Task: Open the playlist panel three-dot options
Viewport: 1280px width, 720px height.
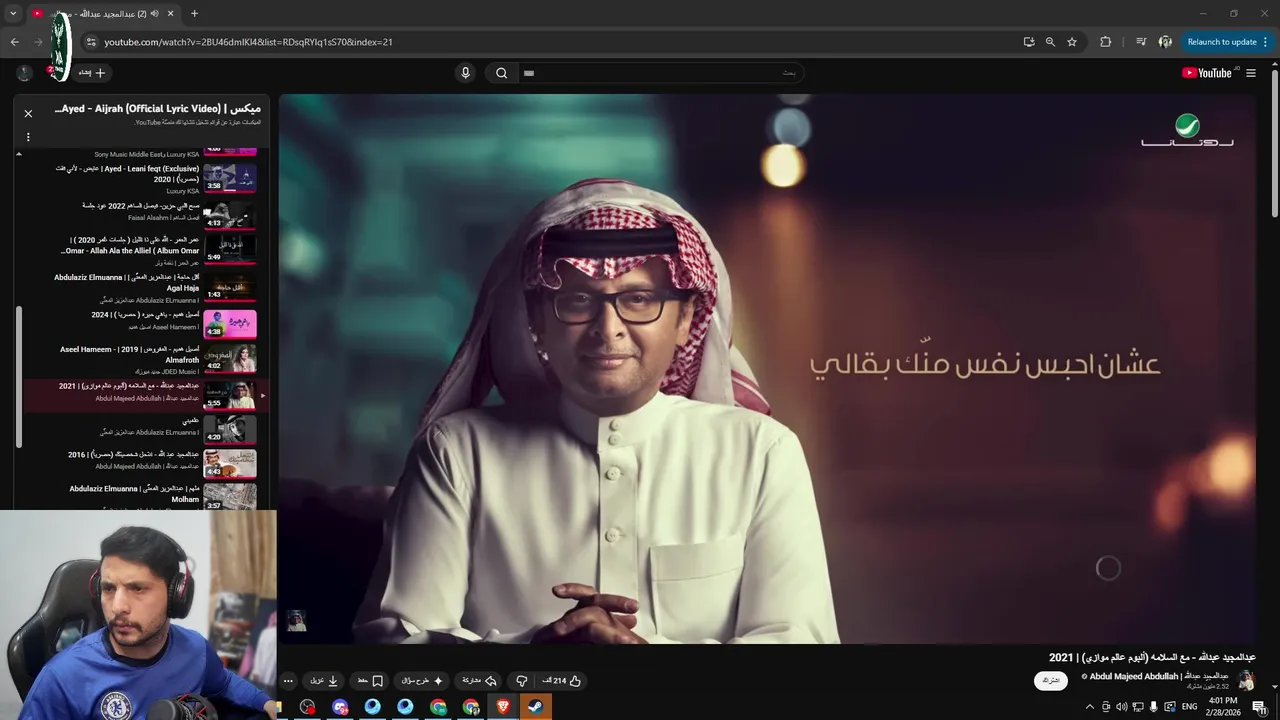Action: pos(28,137)
